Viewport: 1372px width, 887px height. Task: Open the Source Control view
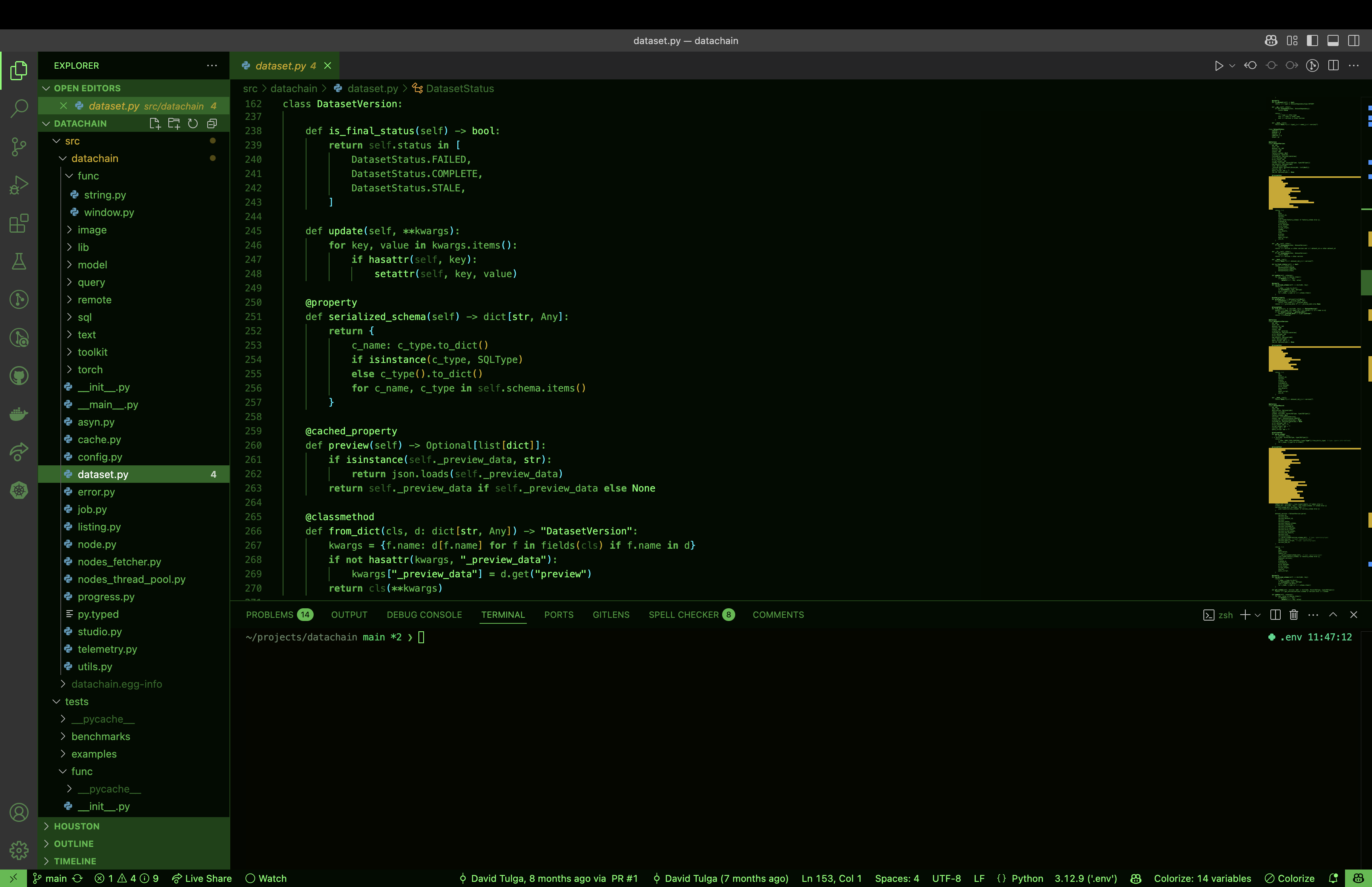click(19, 147)
